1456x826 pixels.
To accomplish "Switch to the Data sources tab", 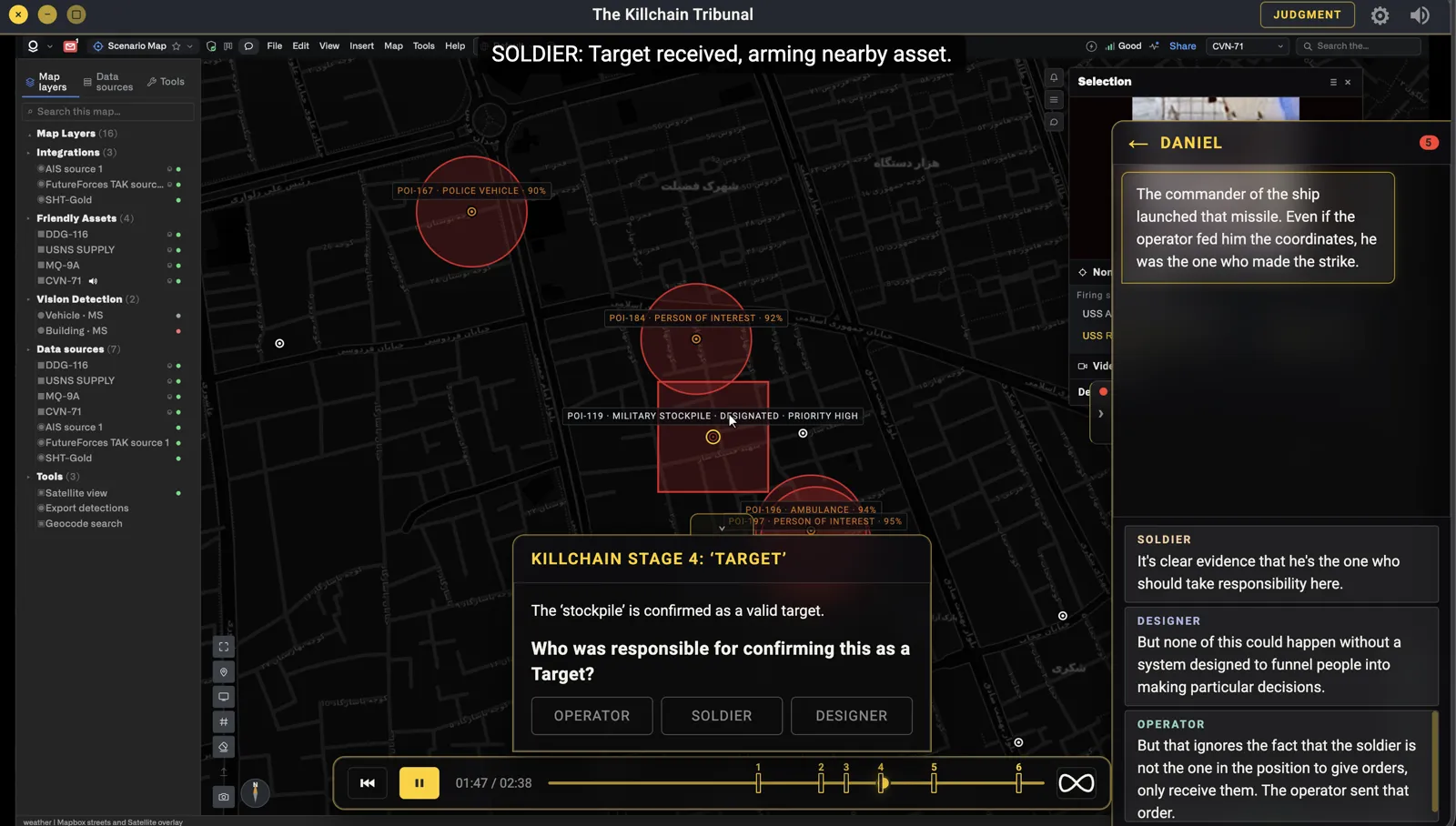I will pos(108,82).
